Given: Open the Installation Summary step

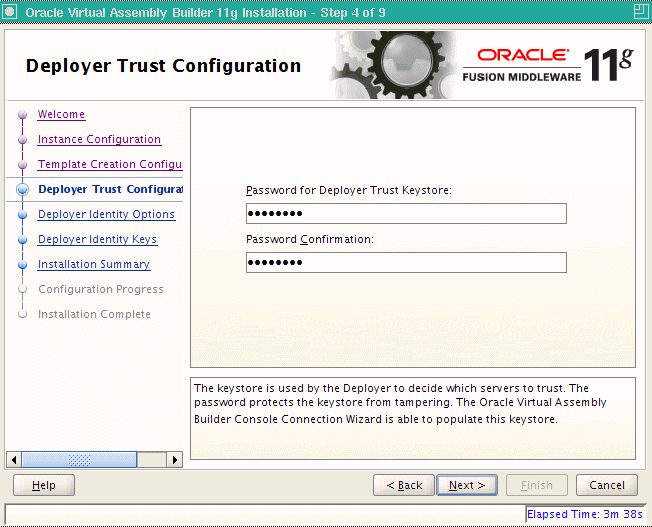Looking at the screenshot, I should coord(94,264).
